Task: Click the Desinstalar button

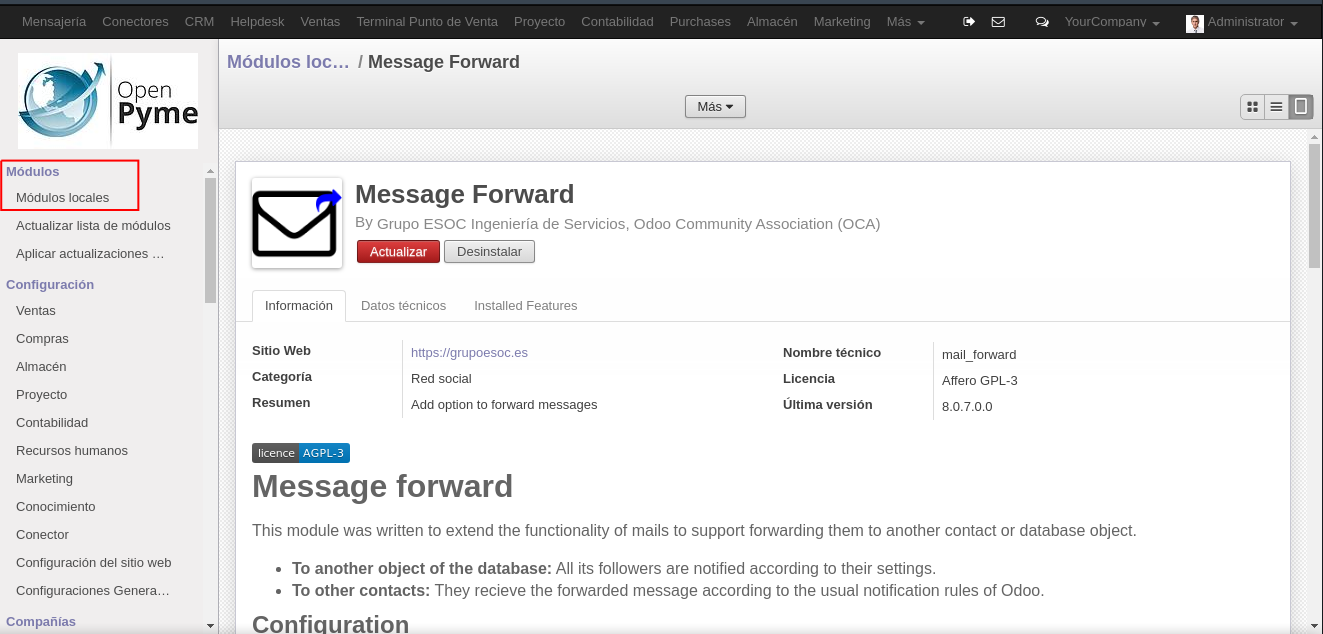Action: (489, 252)
